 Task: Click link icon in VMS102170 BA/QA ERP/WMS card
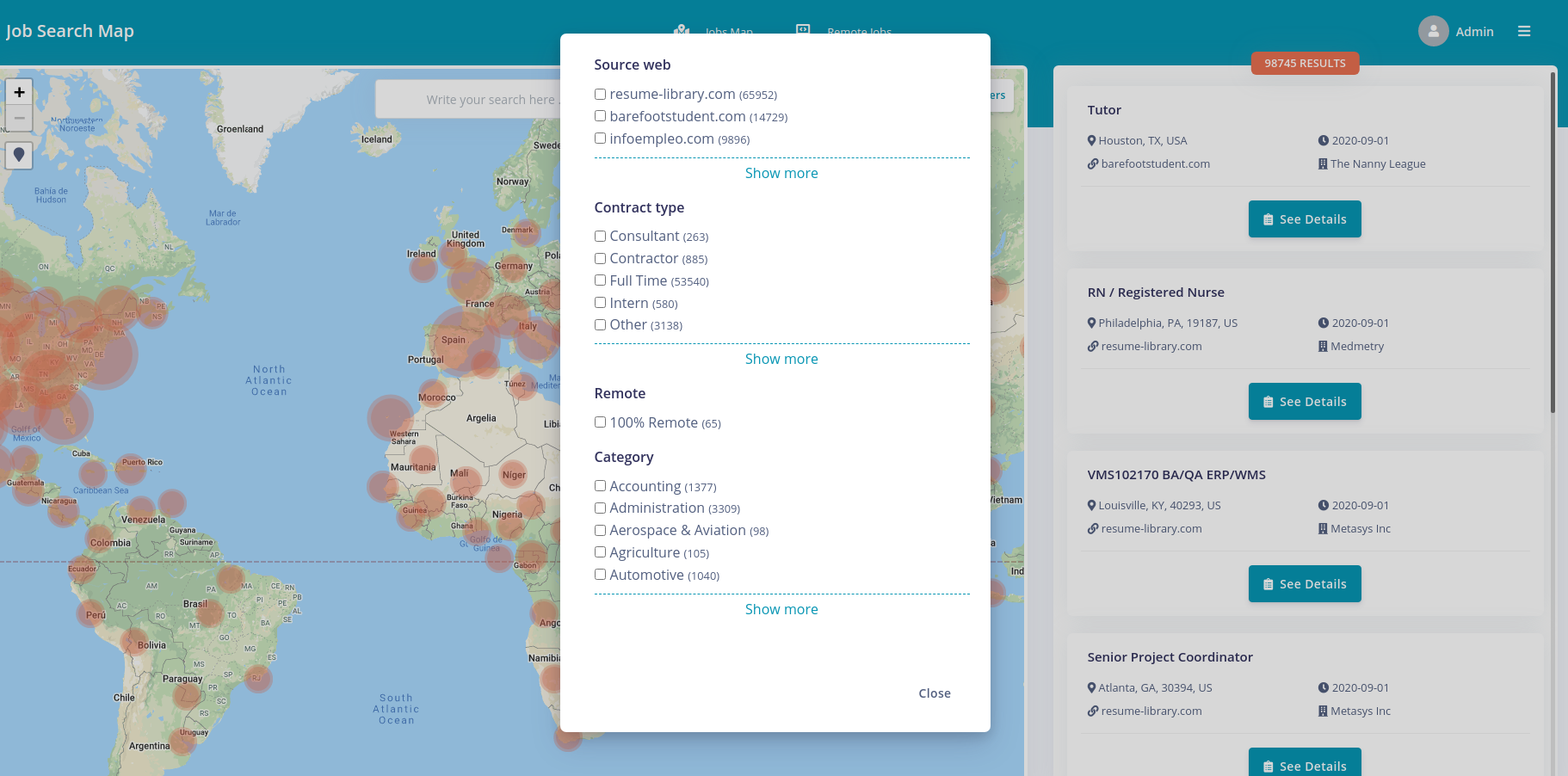click(x=1092, y=528)
